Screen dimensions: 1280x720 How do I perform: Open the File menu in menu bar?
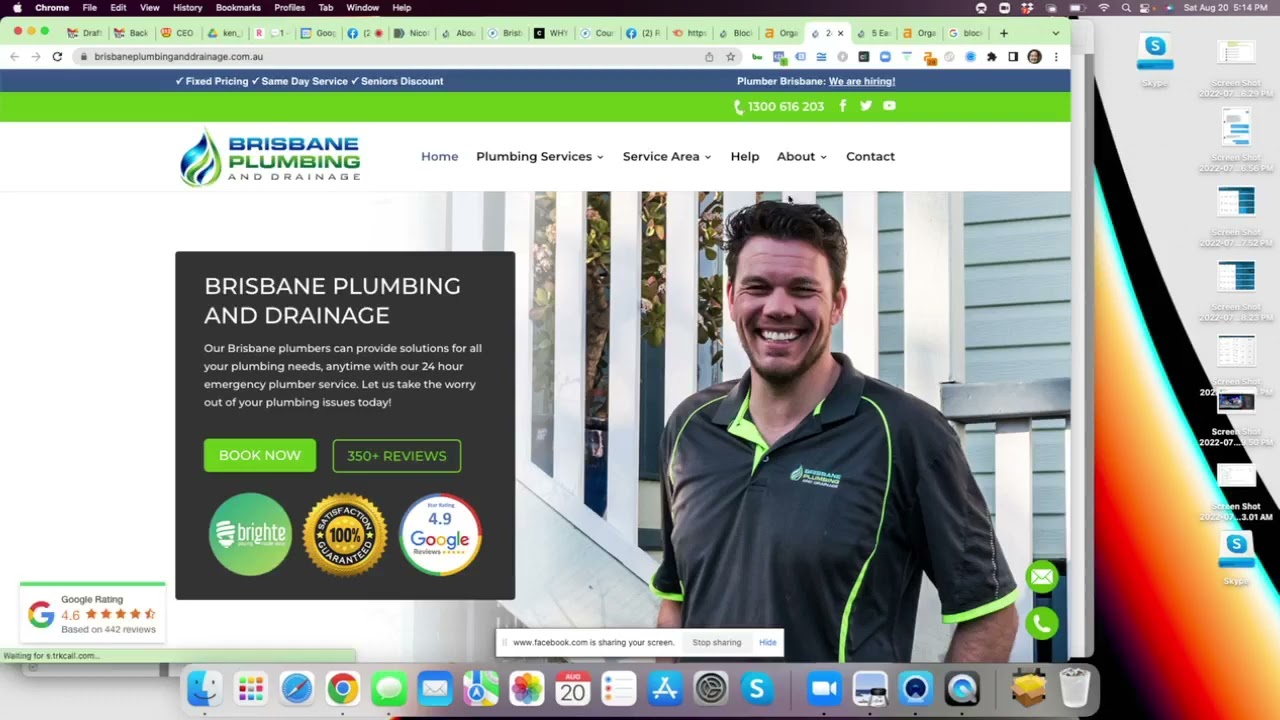tap(90, 8)
